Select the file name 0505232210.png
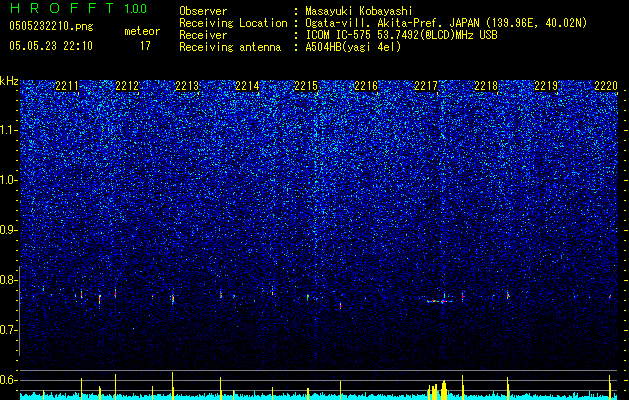The image size is (629, 400). click(x=51, y=26)
